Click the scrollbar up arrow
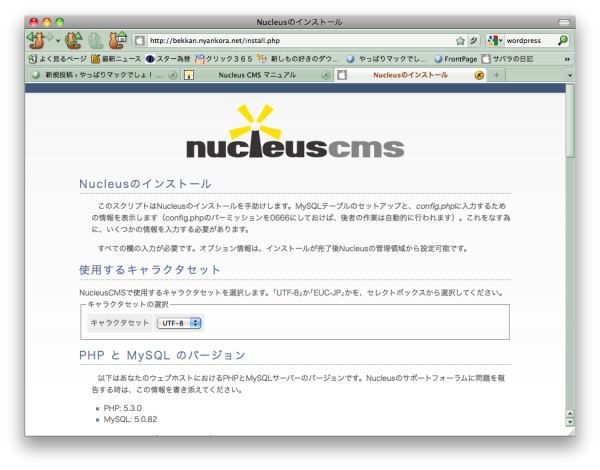Viewport: 600px width, 470px height. tap(570, 414)
